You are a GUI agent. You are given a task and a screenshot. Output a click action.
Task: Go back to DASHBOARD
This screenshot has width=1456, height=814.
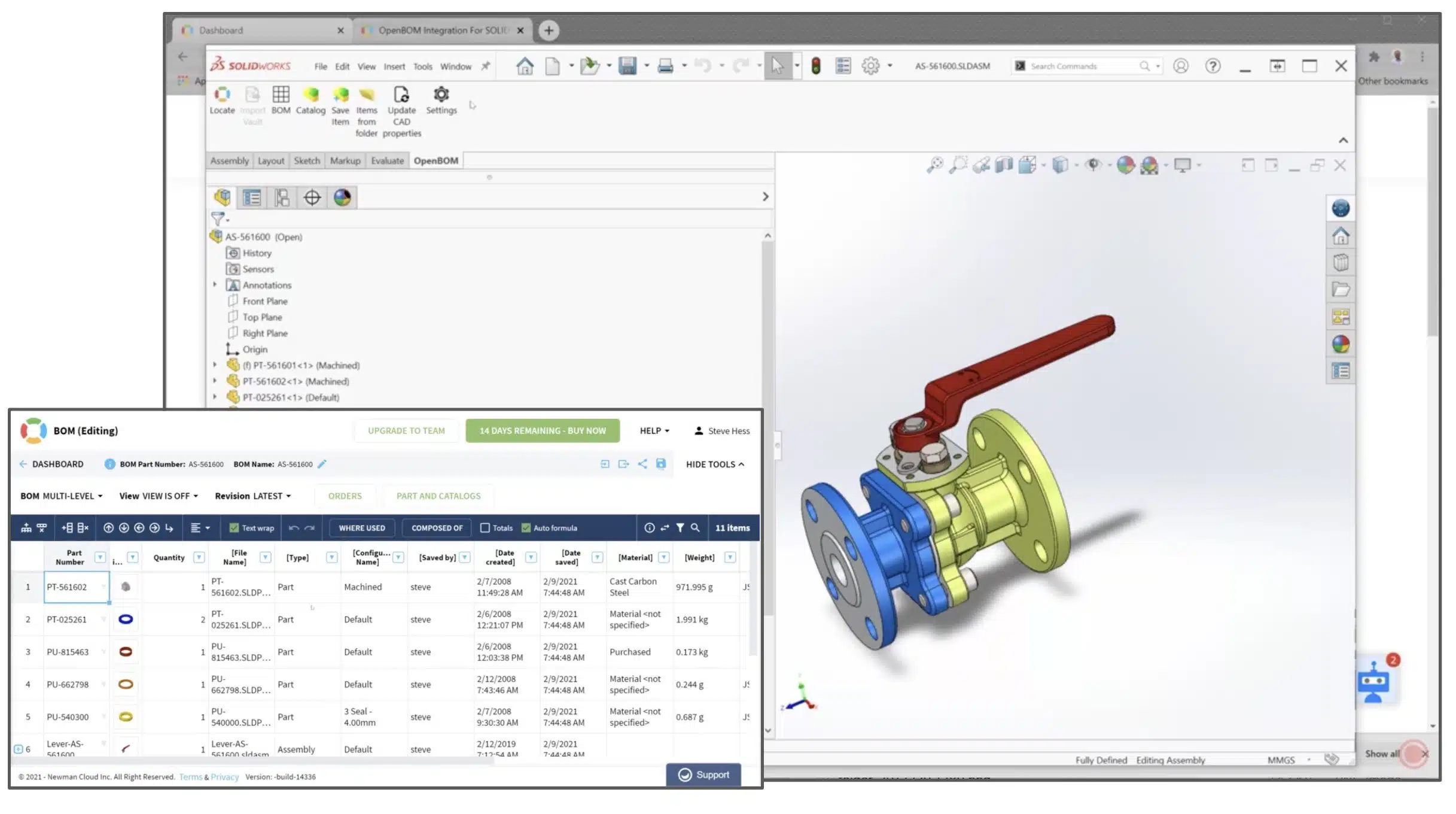(51, 464)
